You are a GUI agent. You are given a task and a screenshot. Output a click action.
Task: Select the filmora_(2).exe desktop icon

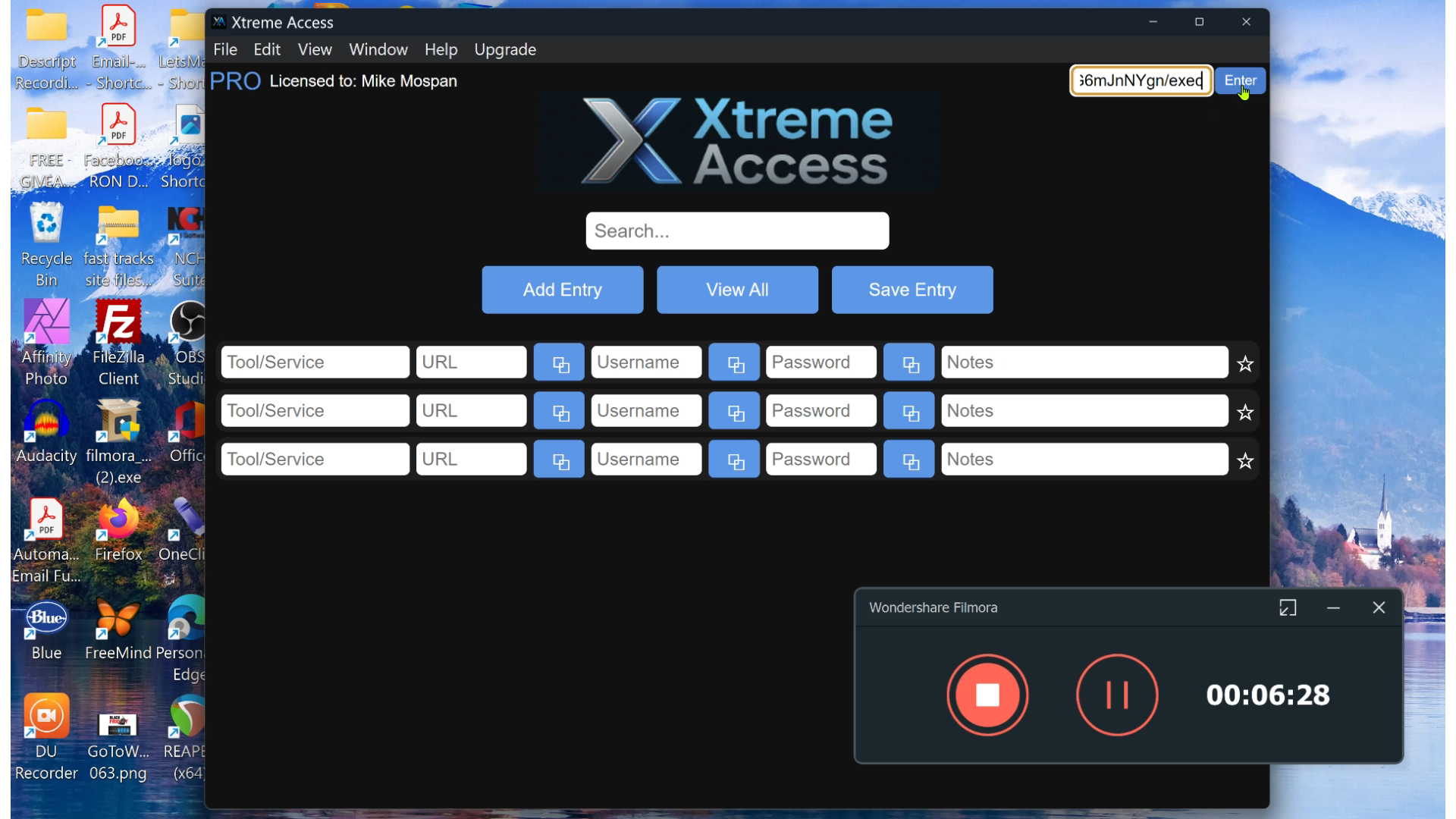point(118,441)
